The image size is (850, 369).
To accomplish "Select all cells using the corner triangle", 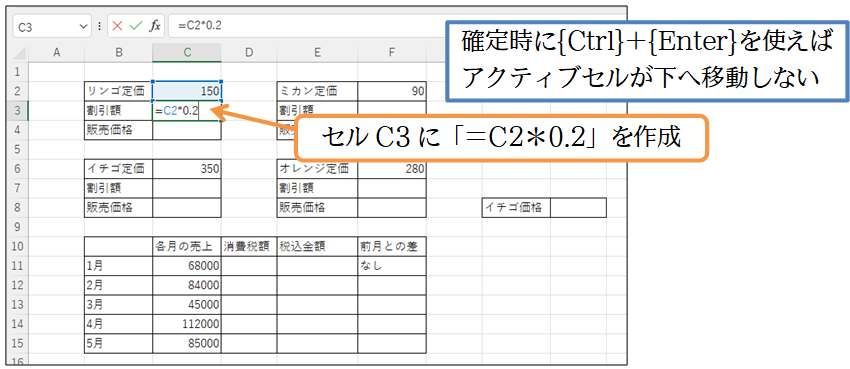I will [x=20, y=53].
